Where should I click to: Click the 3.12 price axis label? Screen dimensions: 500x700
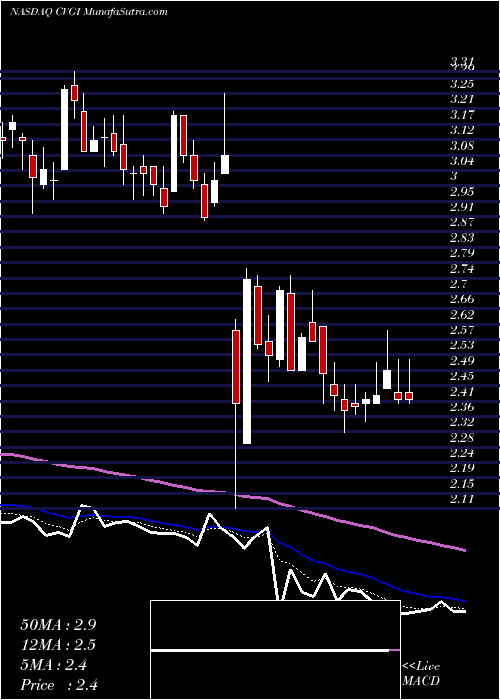pyautogui.click(x=462, y=130)
